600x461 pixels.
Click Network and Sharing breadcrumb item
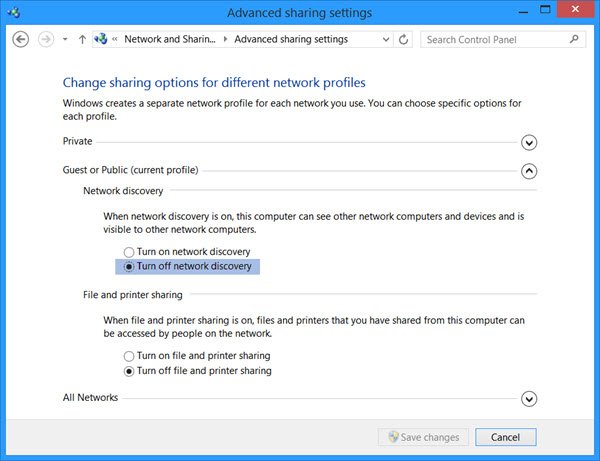[168, 40]
